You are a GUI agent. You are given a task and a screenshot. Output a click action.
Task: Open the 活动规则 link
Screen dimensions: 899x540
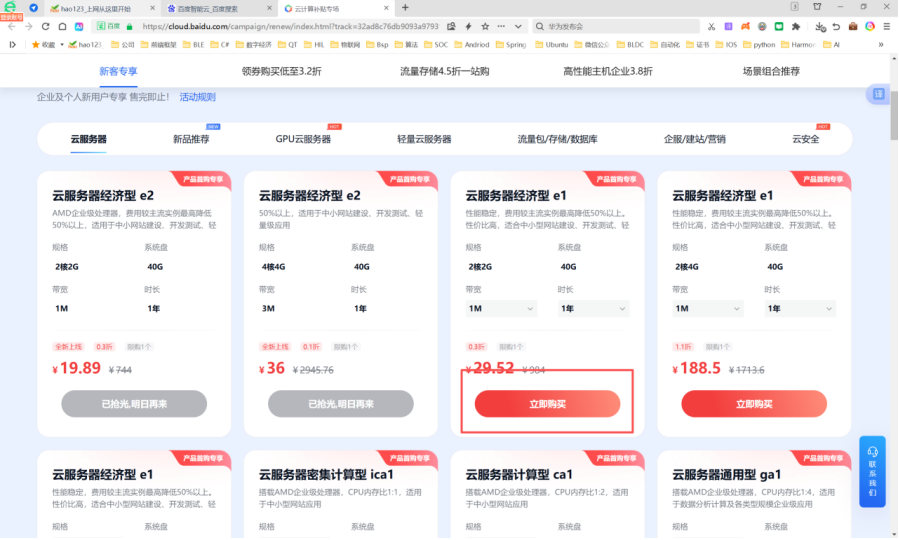[x=197, y=97]
